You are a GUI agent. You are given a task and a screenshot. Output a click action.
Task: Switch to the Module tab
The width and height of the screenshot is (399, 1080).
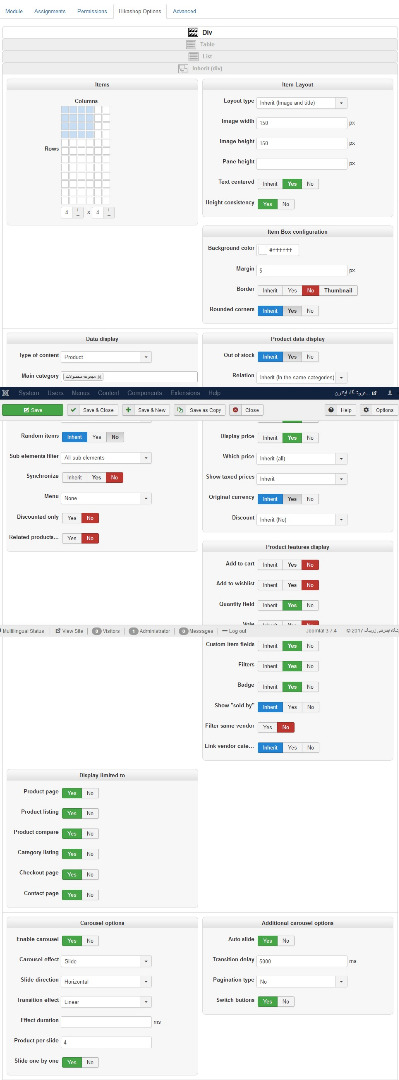point(14,12)
